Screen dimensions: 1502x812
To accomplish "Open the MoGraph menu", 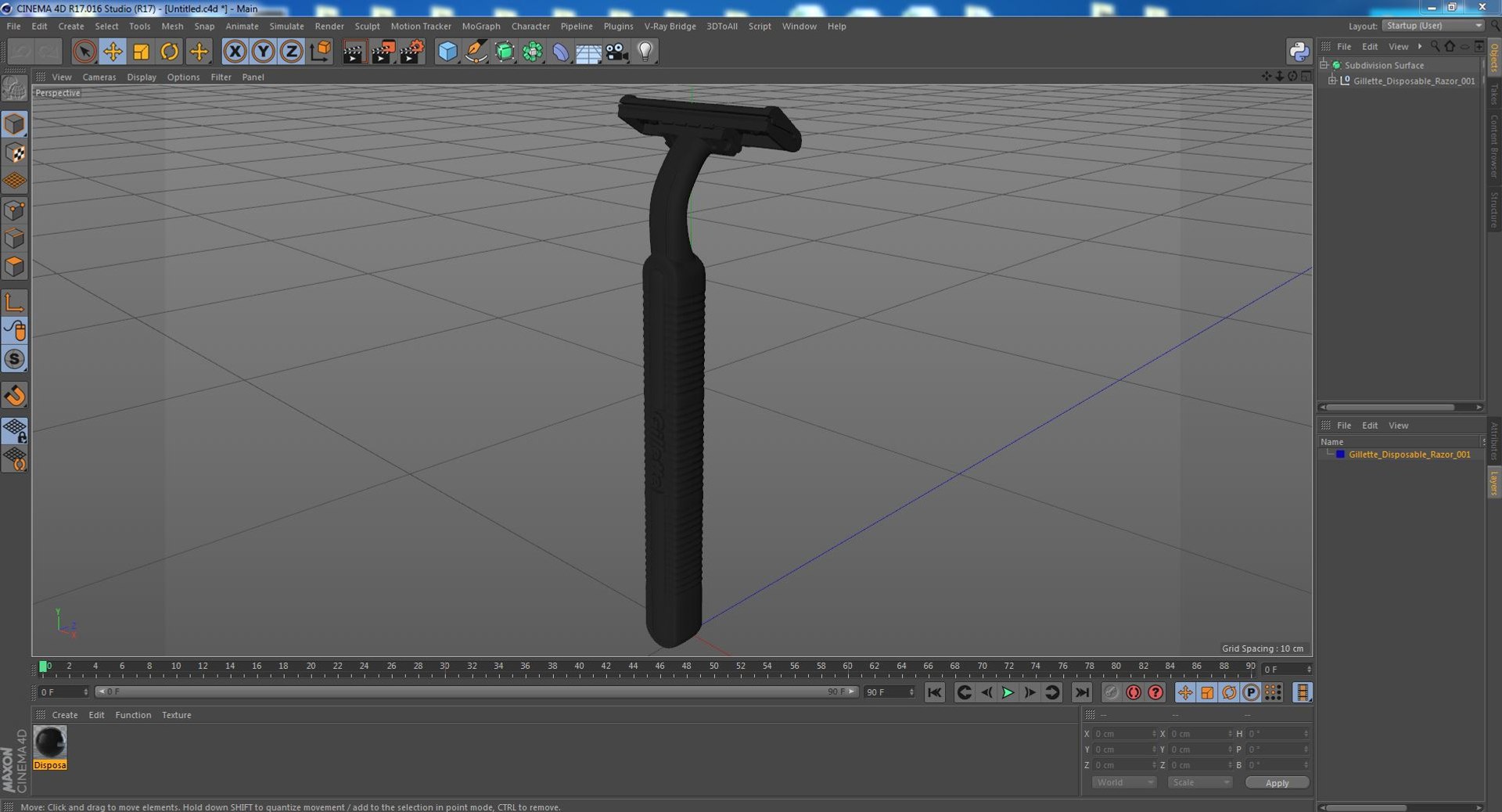I will coord(480,26).
